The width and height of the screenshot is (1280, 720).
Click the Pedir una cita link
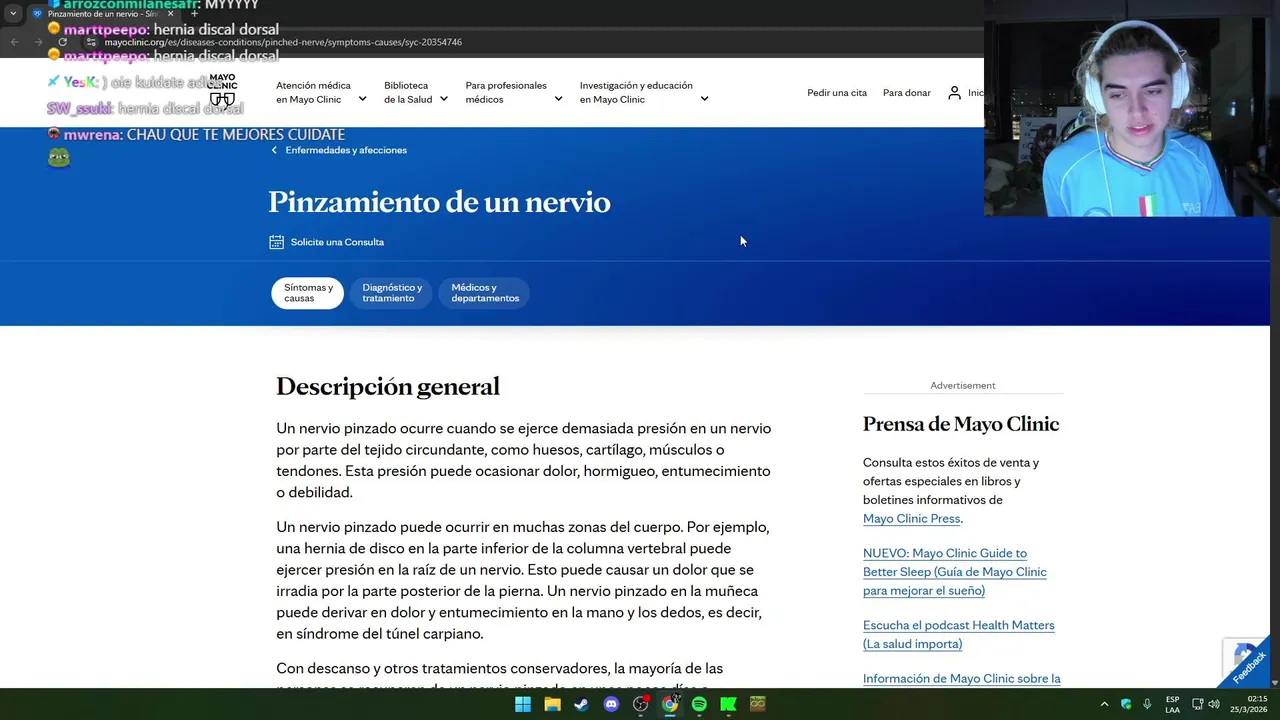pyautogui.click(x=837, y=92)
